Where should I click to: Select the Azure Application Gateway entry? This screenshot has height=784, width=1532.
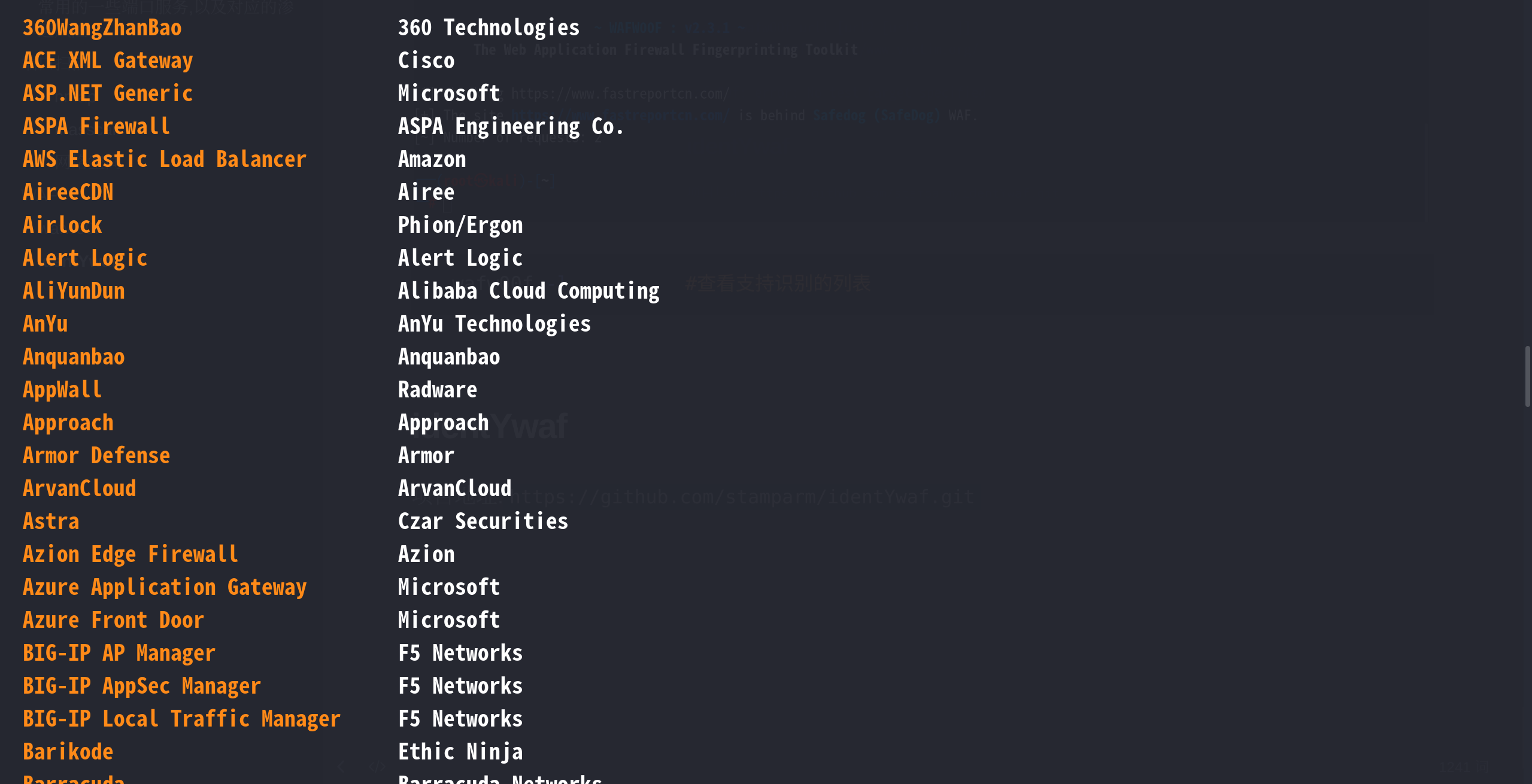(165, 588)
